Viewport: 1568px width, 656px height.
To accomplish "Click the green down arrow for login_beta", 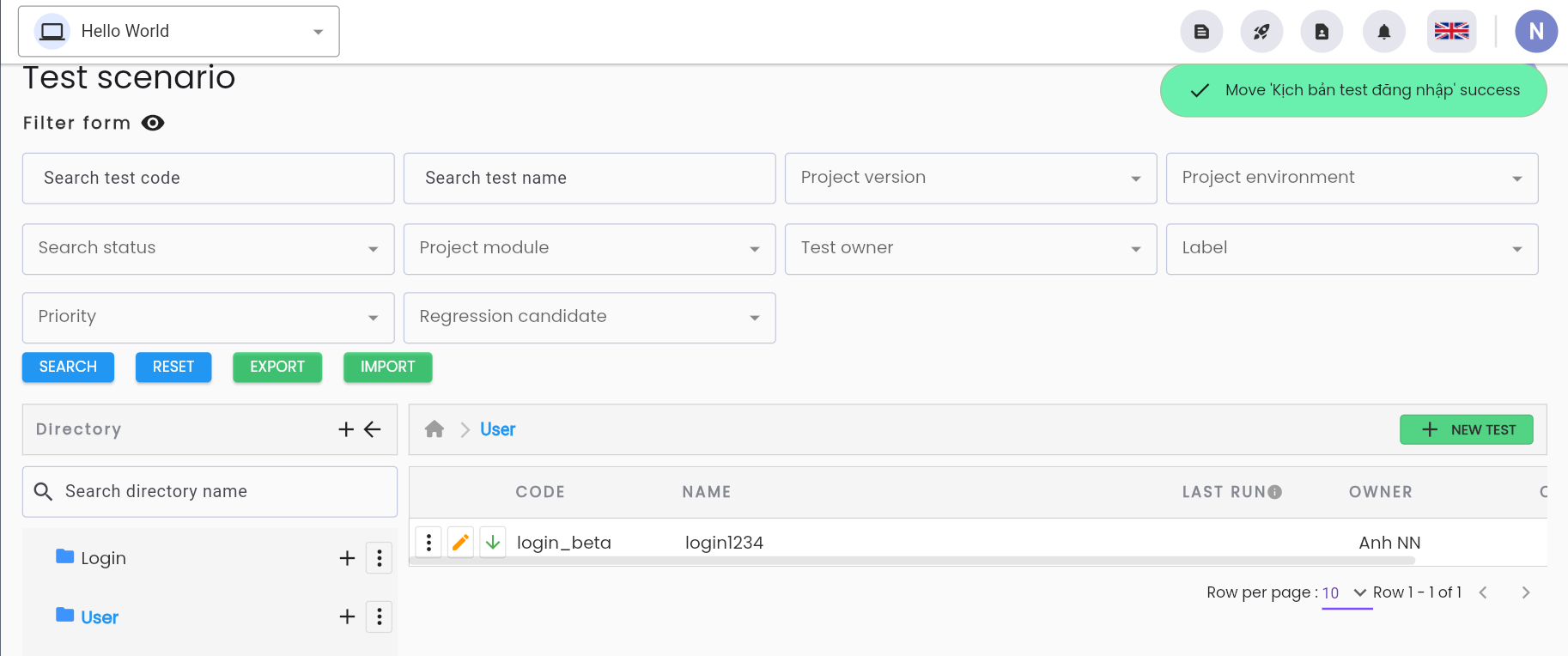I will 493,543.
